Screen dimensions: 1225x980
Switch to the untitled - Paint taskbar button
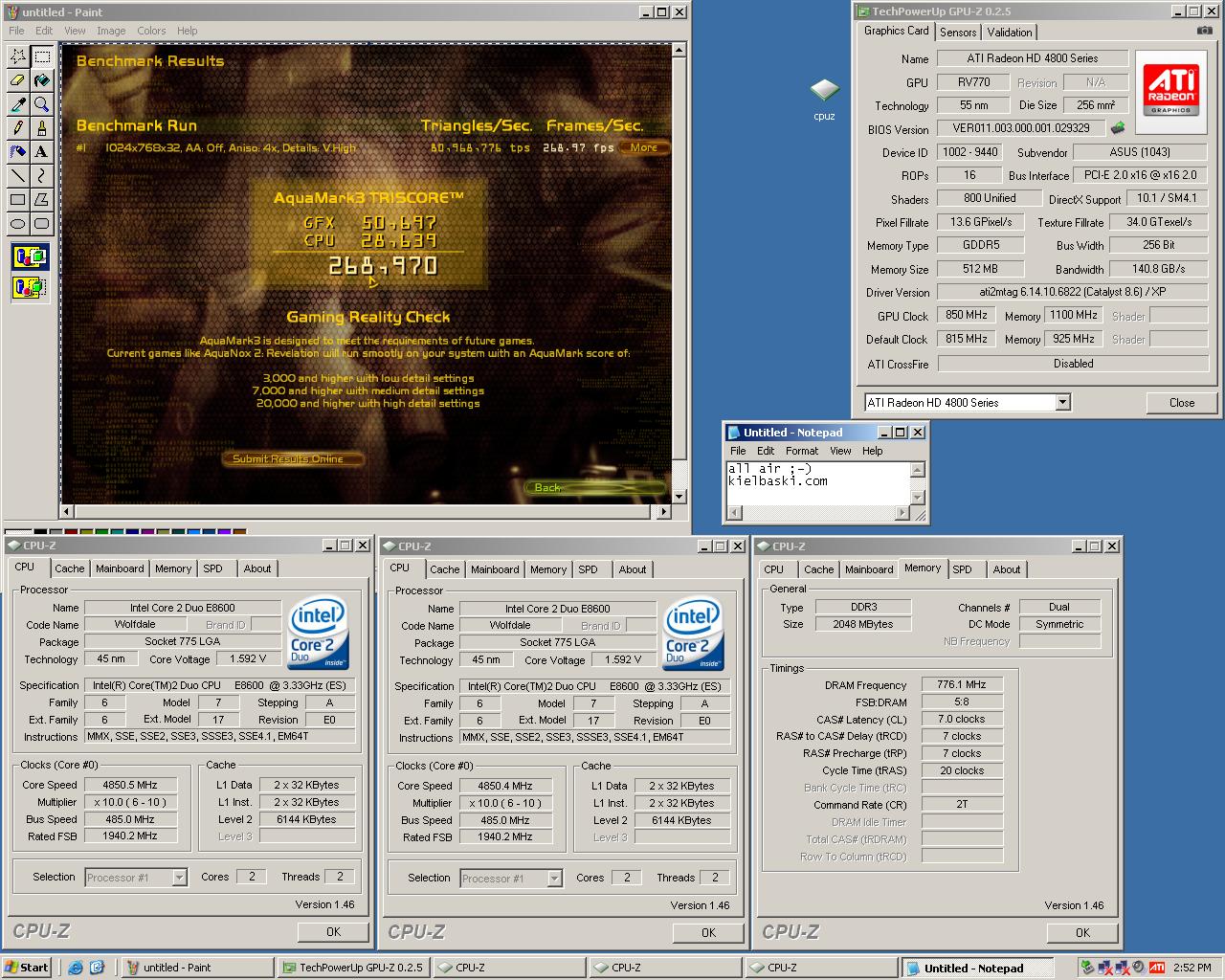197,967
